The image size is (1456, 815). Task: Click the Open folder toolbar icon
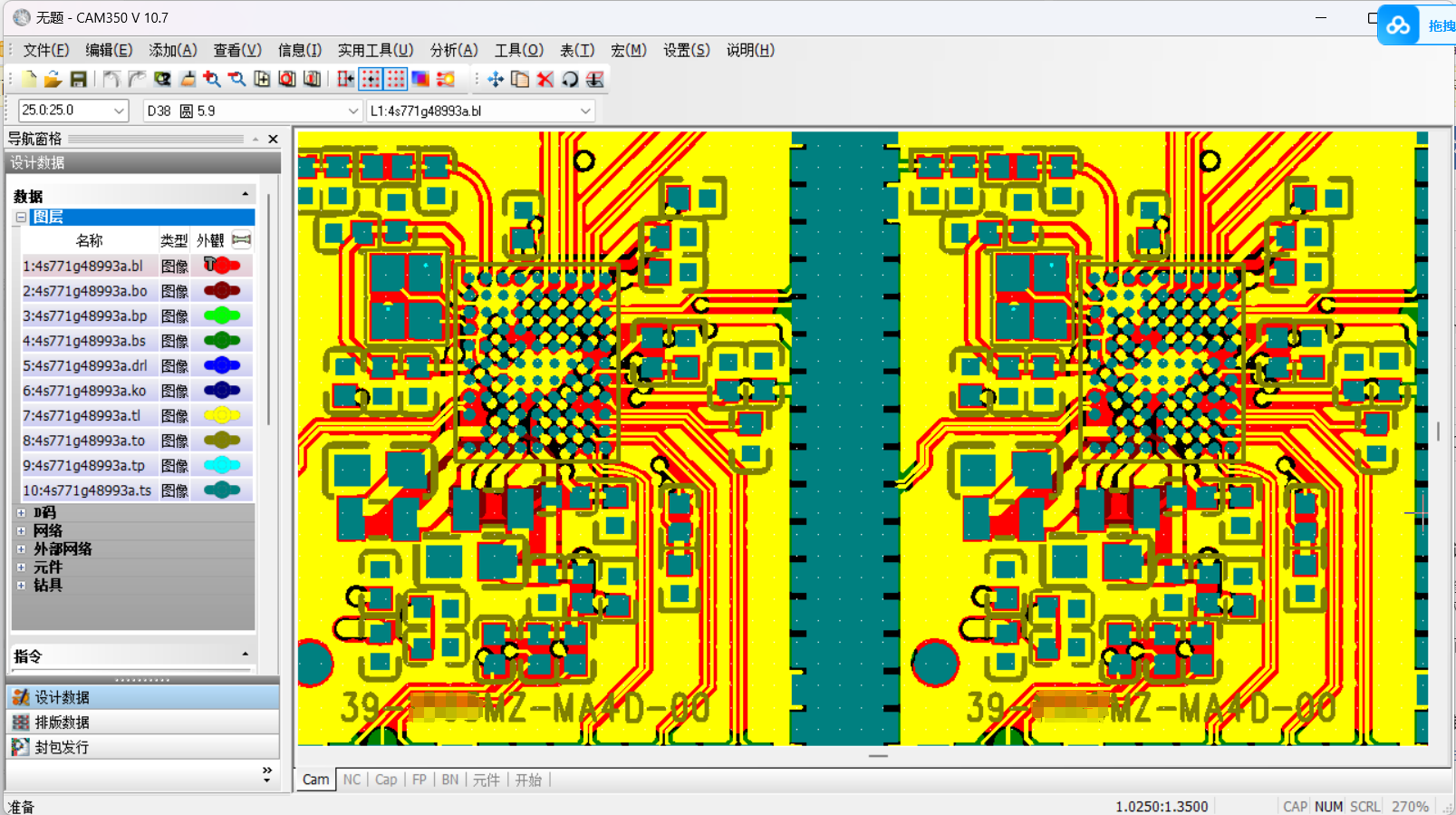pyautogui.click(x=53, y=80)
